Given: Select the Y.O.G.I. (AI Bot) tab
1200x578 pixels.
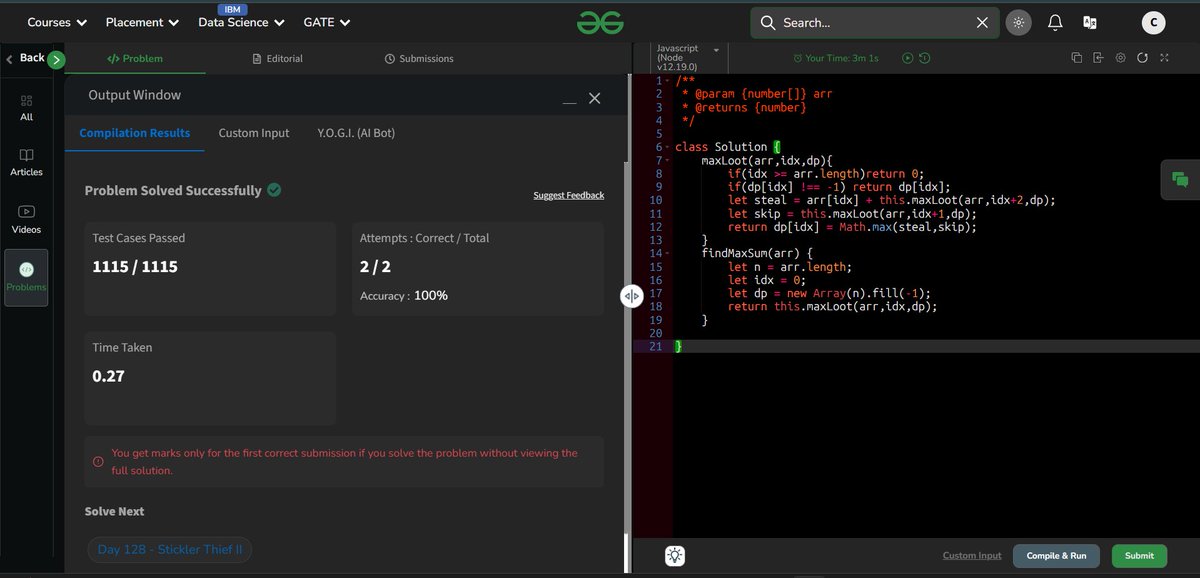Looking at the screenshot, I should coord(356,133).
